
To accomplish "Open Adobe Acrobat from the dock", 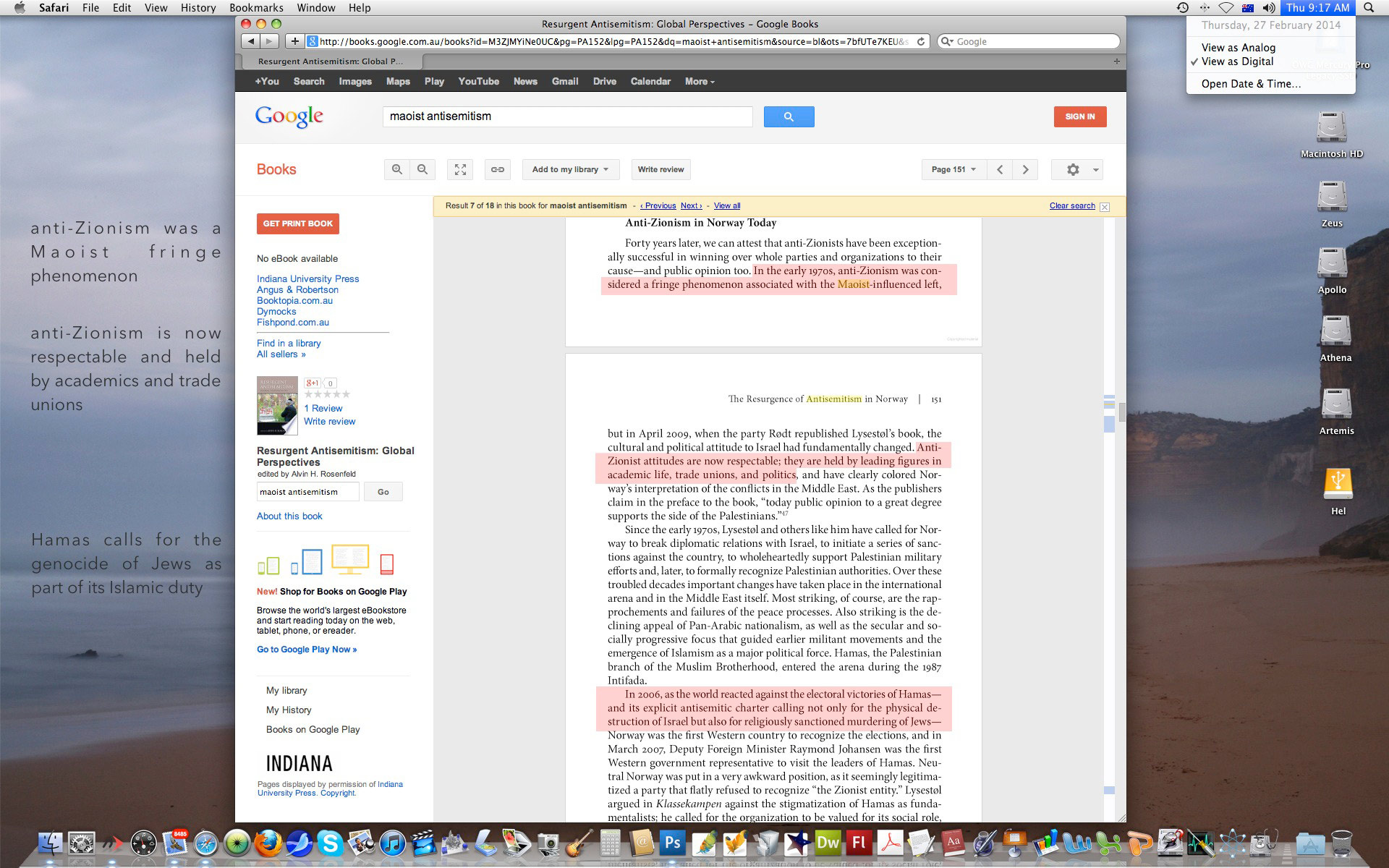I will point(890,843).
